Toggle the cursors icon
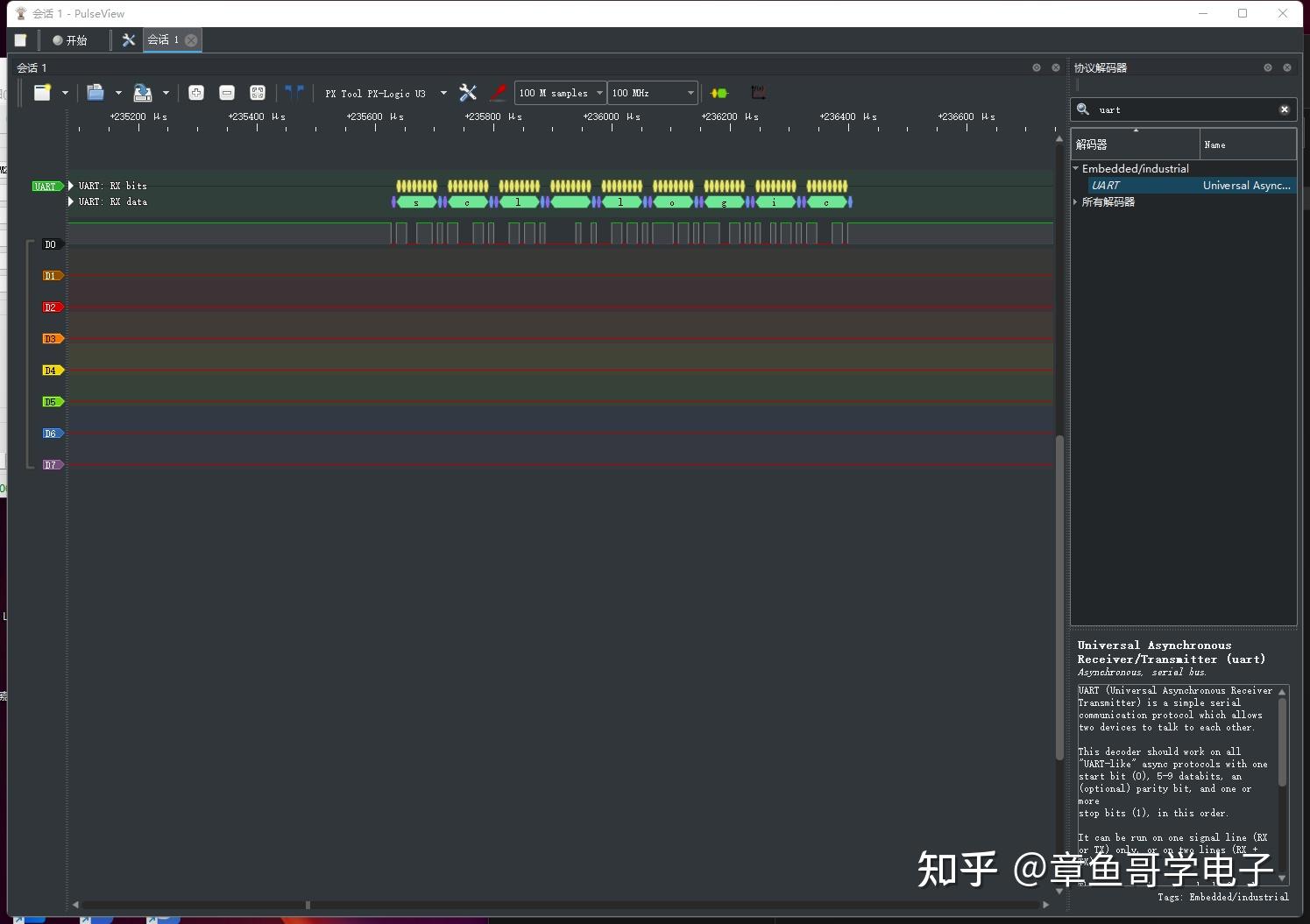Screen dimensions: 1310x924 tap(294, 92)
